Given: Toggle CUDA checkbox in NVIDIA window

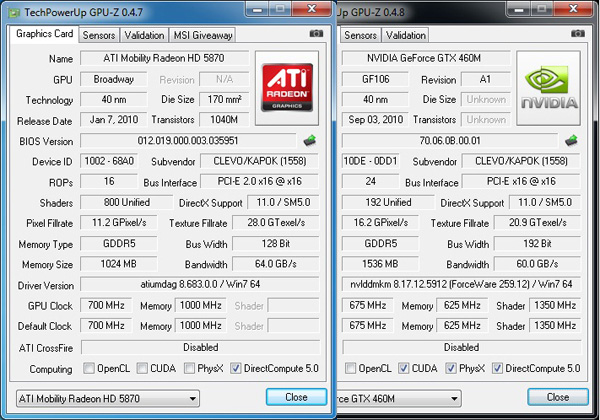Looking at the screenshot, I should (403, 368).
